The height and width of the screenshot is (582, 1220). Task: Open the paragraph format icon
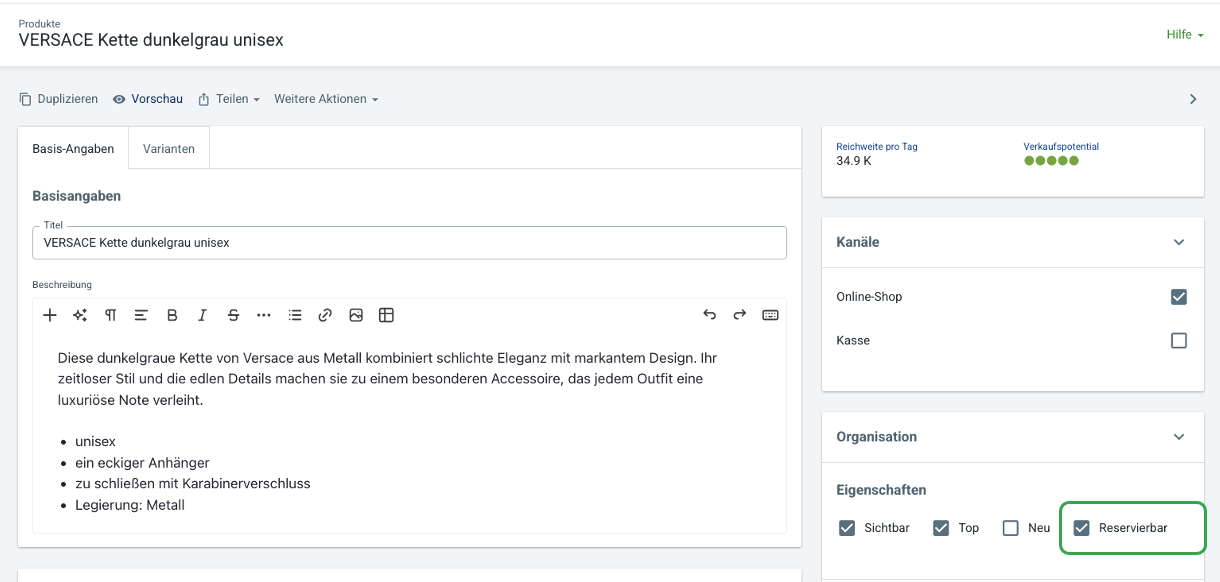pos(111,315)
